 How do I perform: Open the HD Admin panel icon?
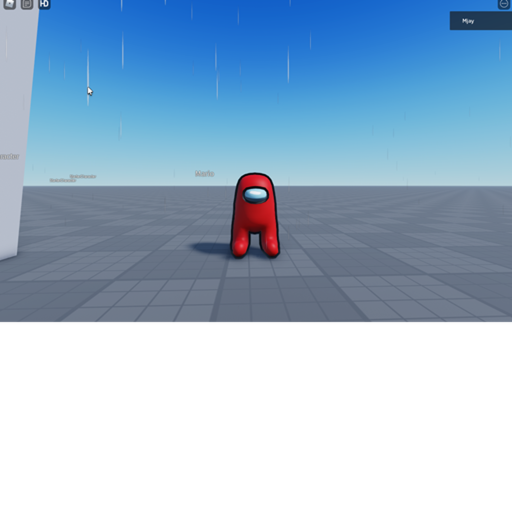tap(44, 4)
